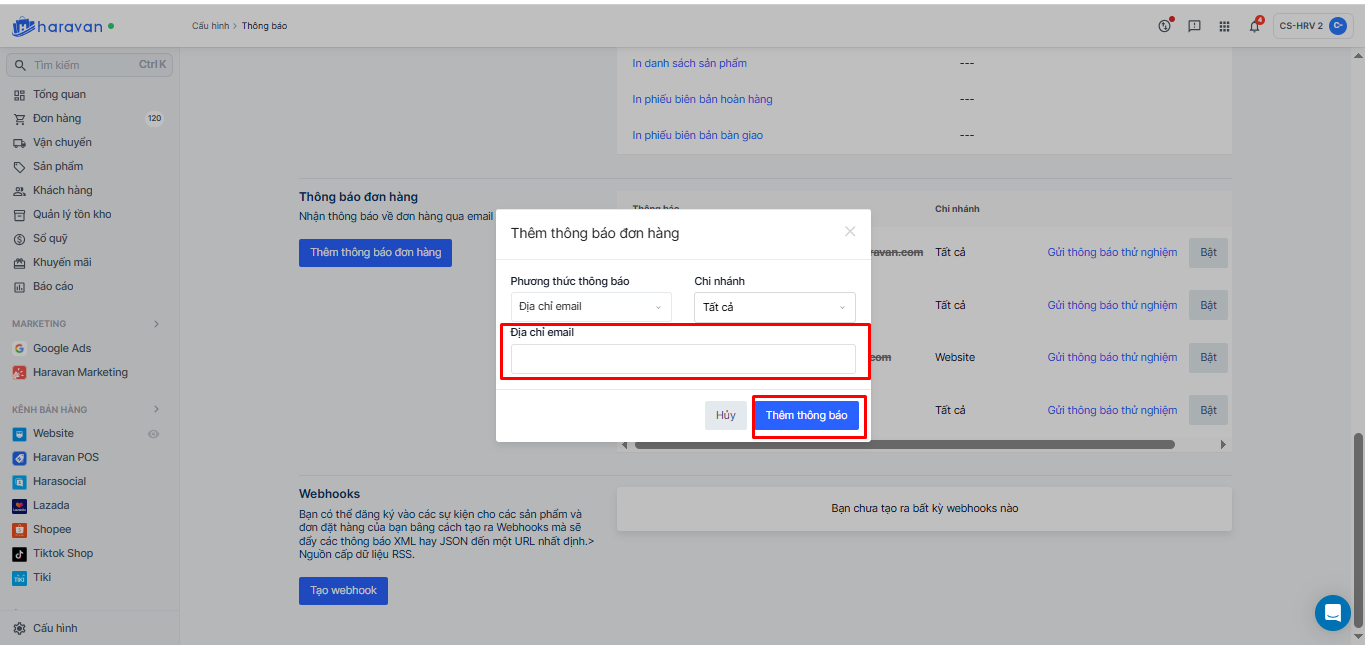This screenshot has height=645, width=1365.
Task: Close the Thêm thông báo đơn hàng dialog
Action: click(850, 232)
